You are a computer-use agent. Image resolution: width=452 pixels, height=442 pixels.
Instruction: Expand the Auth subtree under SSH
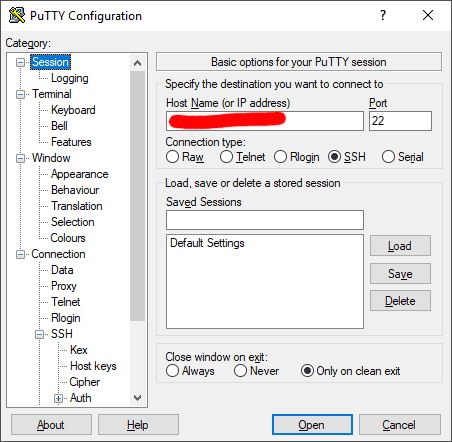coord(59,398)
